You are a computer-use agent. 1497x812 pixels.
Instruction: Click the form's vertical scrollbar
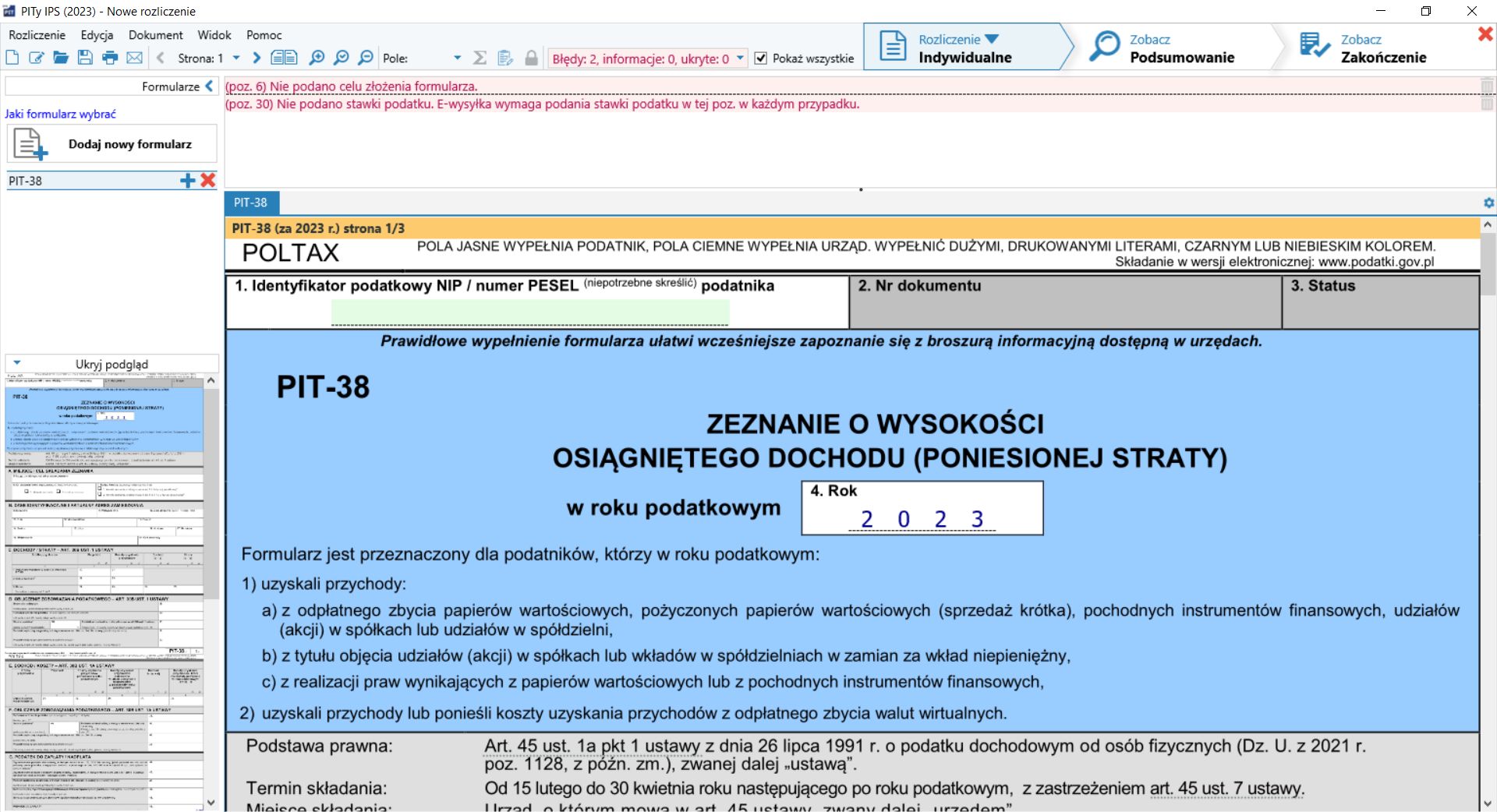pos(1488,265)
